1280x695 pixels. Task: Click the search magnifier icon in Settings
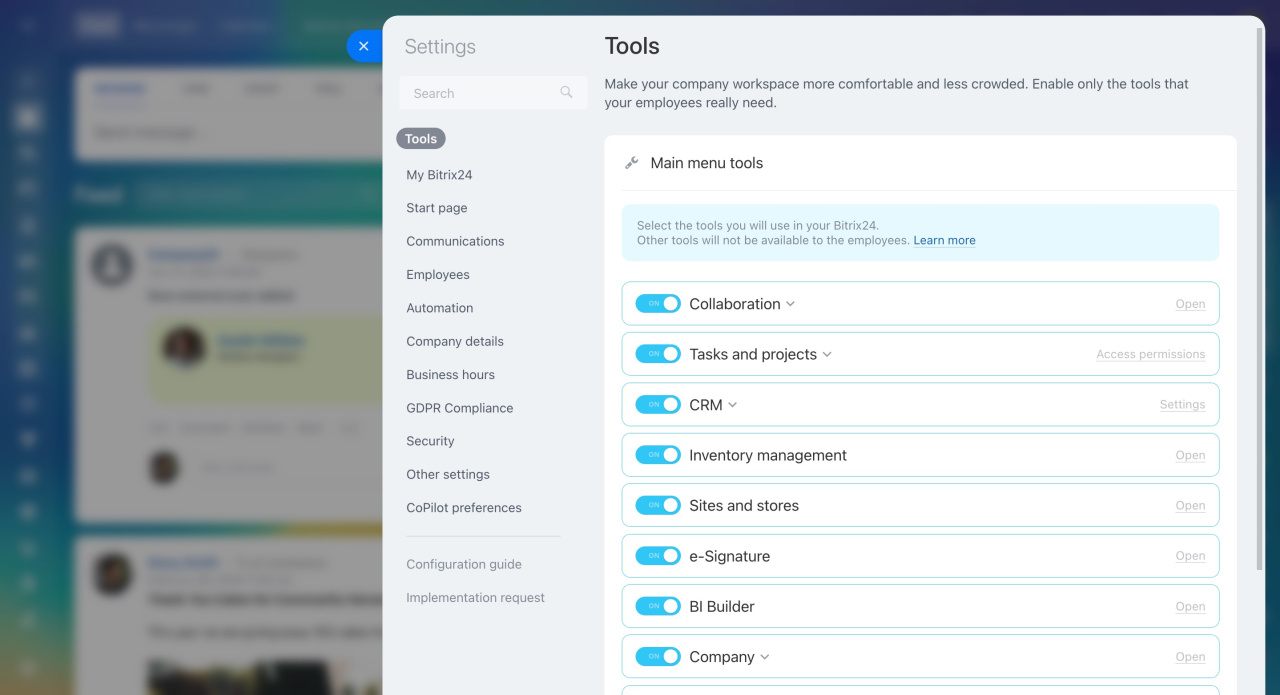tap(566, 93)
